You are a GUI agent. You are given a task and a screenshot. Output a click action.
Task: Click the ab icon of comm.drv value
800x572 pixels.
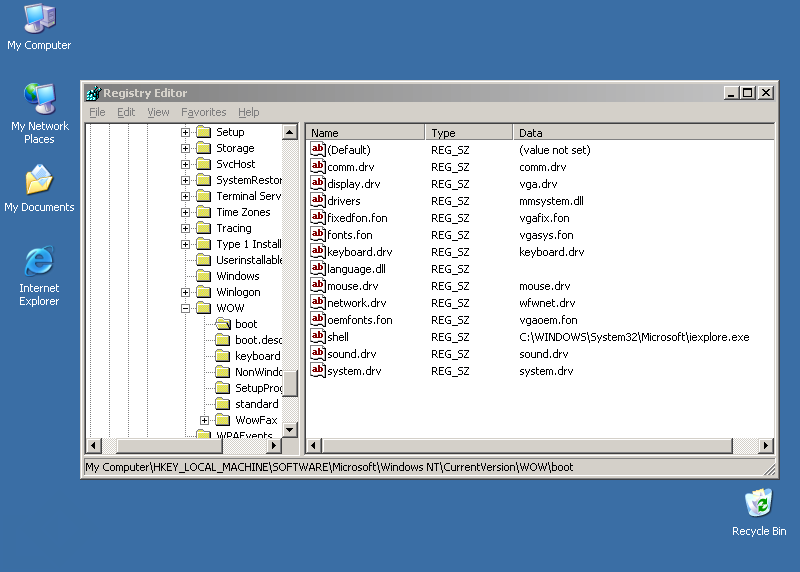pyautogui.click(x=318, y=166)
